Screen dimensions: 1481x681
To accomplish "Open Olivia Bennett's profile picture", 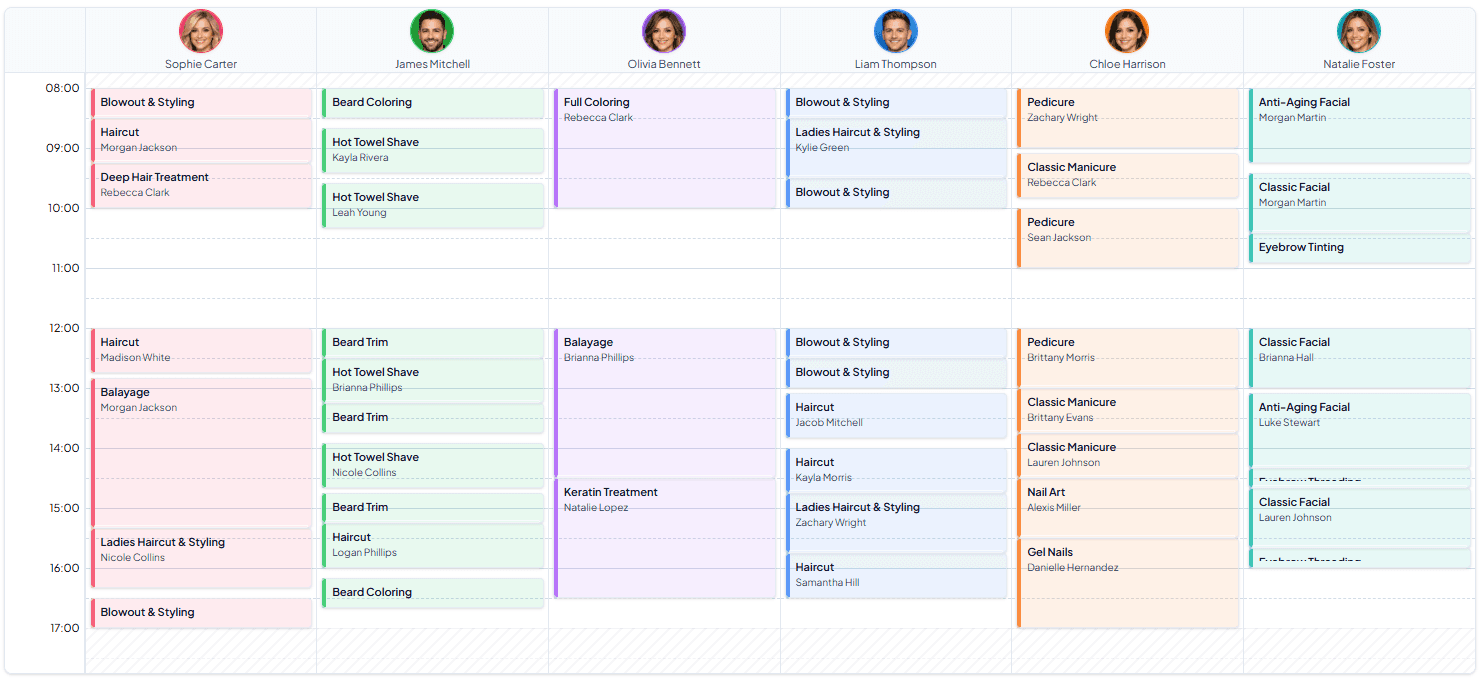I will [x=663, y=31].
